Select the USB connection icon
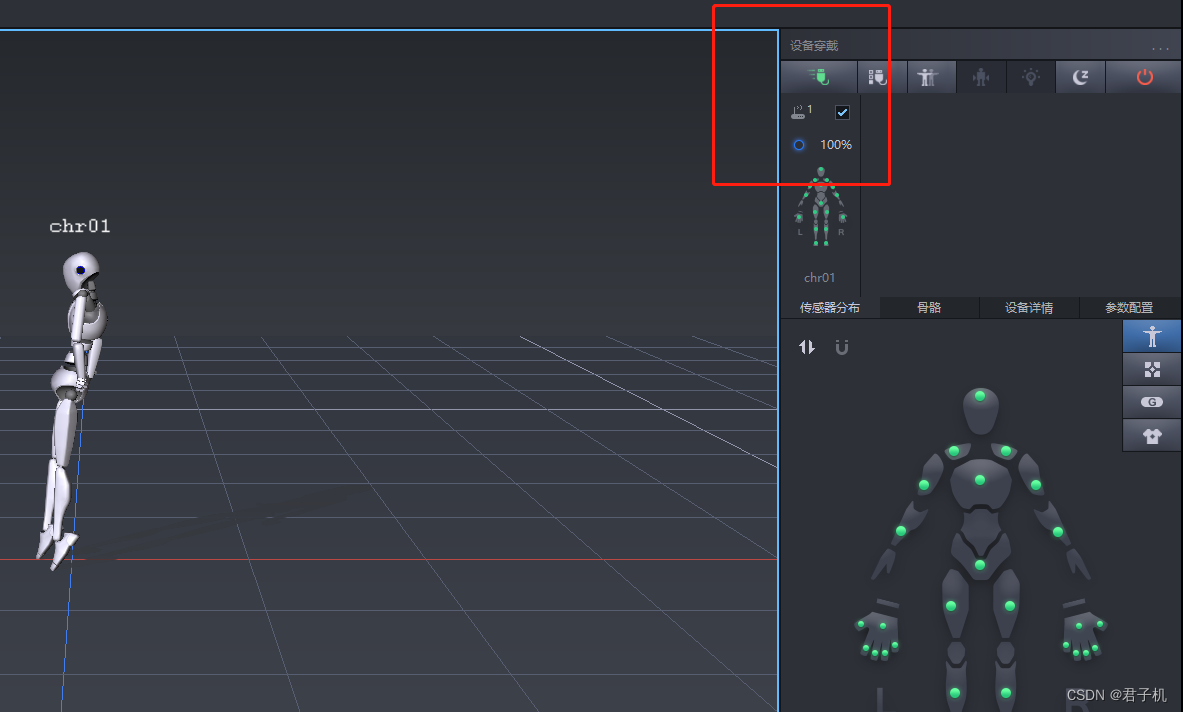 point(818,77)
